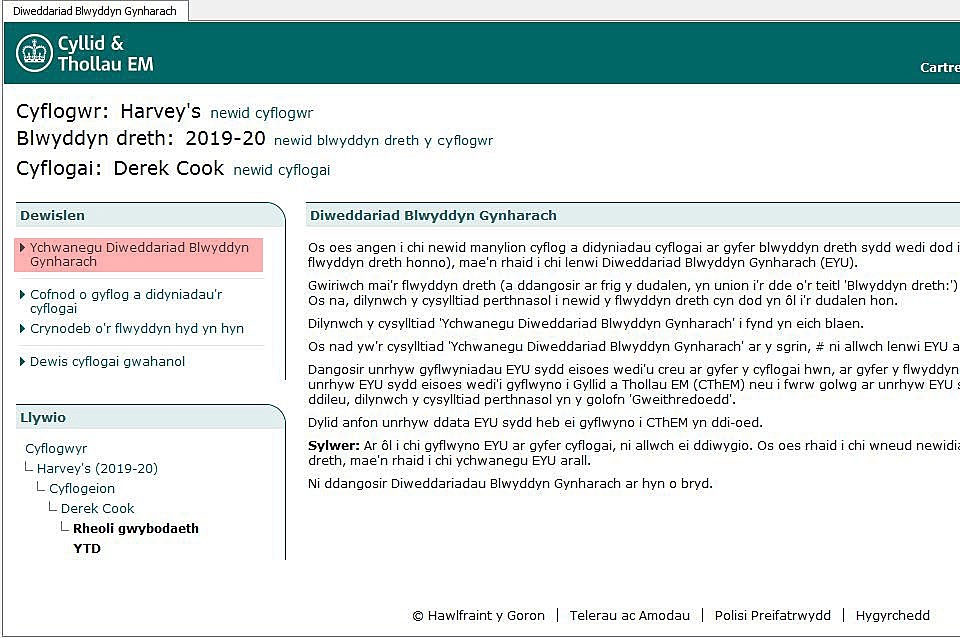Click arrow beside 'Crynodeb o'r flwyddyn'

coord(23,329)
